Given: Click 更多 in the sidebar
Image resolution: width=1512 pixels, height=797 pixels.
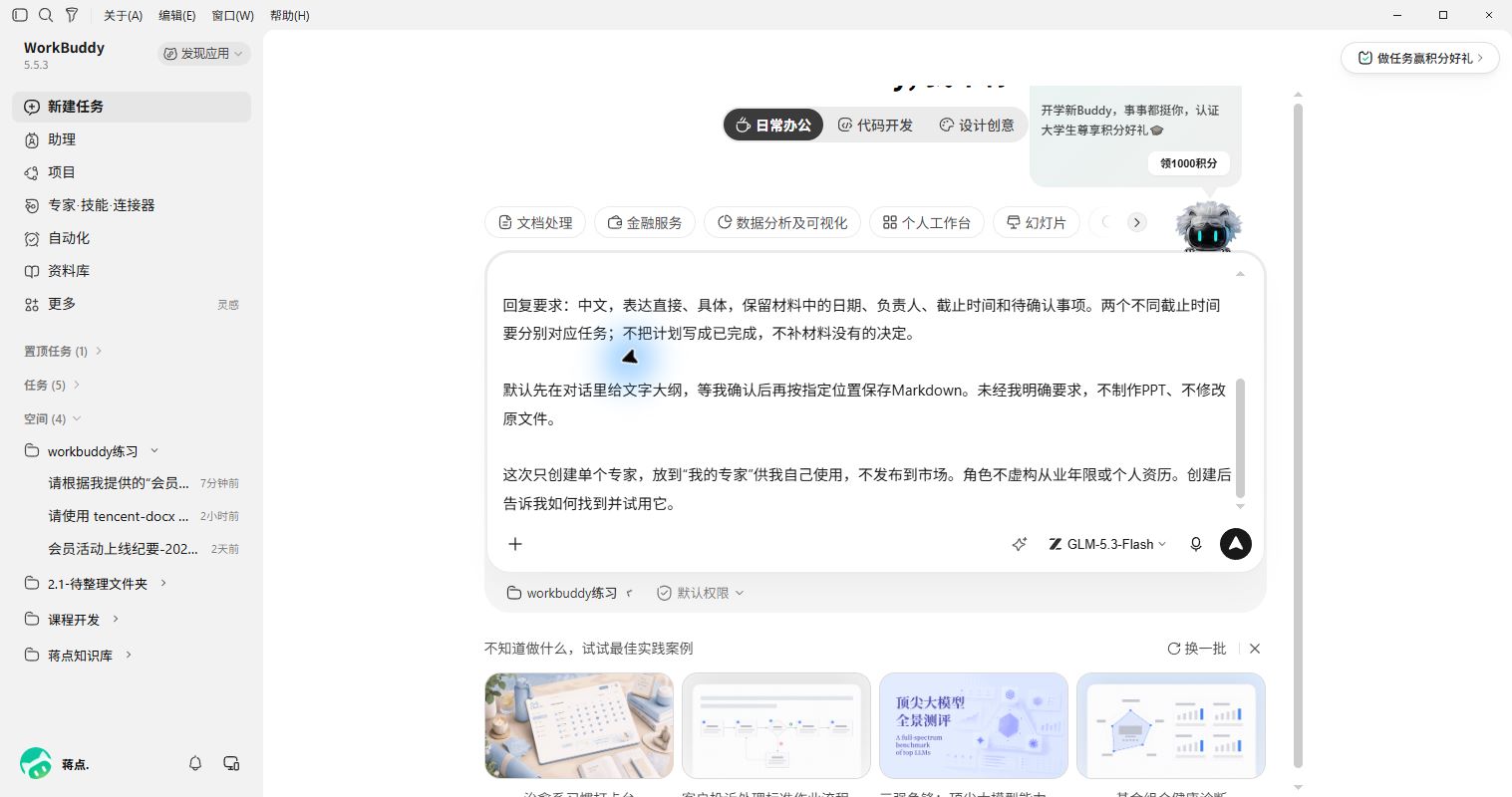Looking at the screenshot, I should click(132, 304).
